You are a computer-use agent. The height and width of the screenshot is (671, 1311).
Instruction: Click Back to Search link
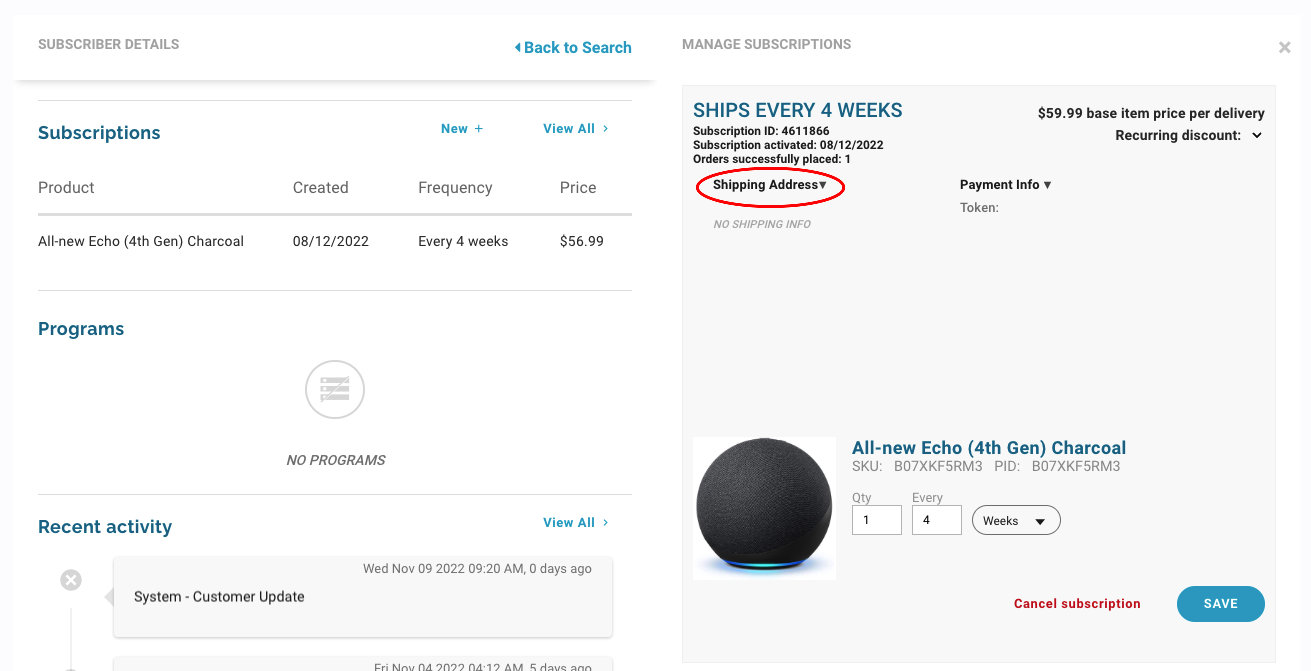click(573, 47)
